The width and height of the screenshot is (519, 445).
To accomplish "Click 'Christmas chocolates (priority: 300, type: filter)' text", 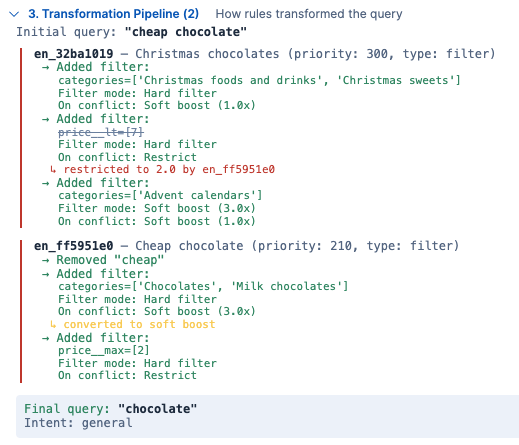I will pyautogui.click(x=315, y=54).
